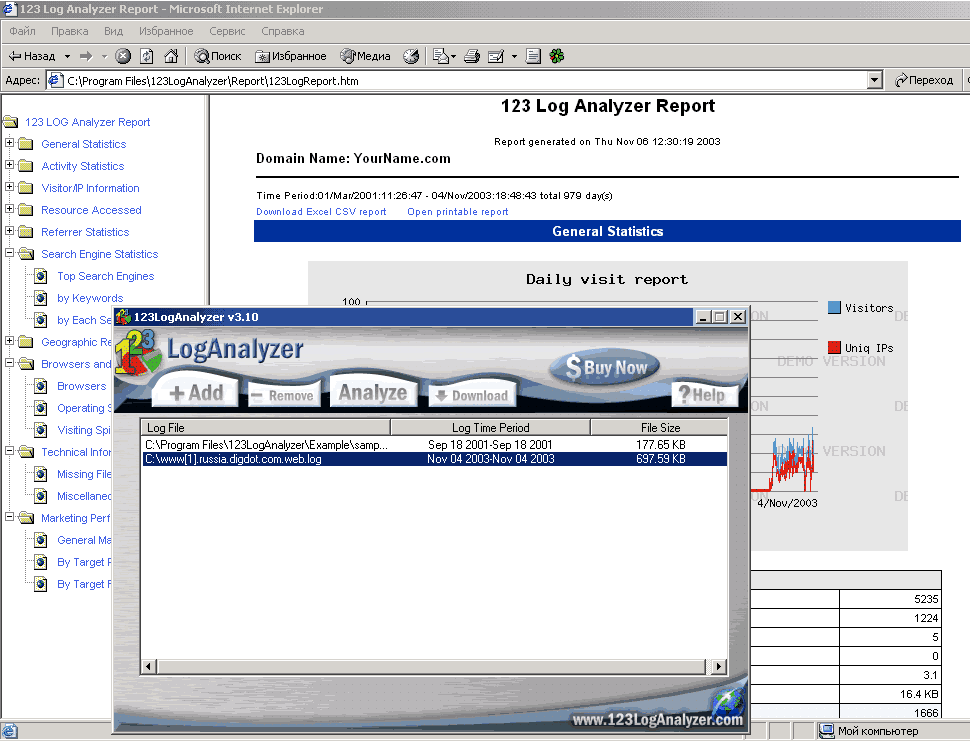The image size is (970, 741).
Task: Open Top Search Engines report
Action: (x=105, y=276)
